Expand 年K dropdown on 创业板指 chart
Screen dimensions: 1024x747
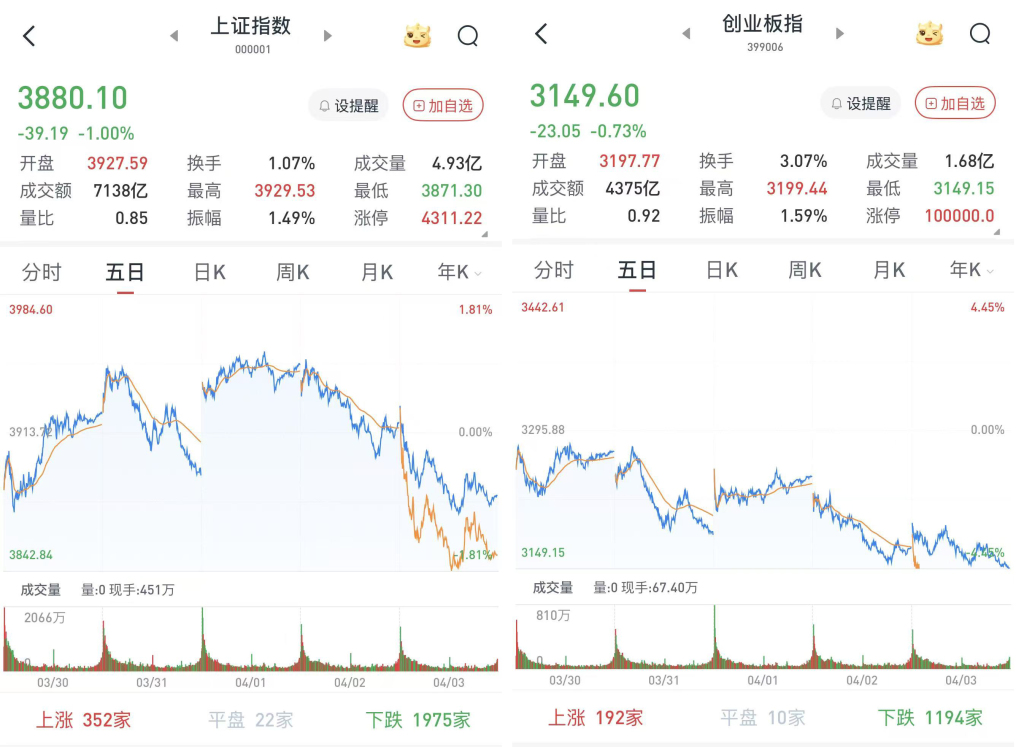tap(972, 270)
